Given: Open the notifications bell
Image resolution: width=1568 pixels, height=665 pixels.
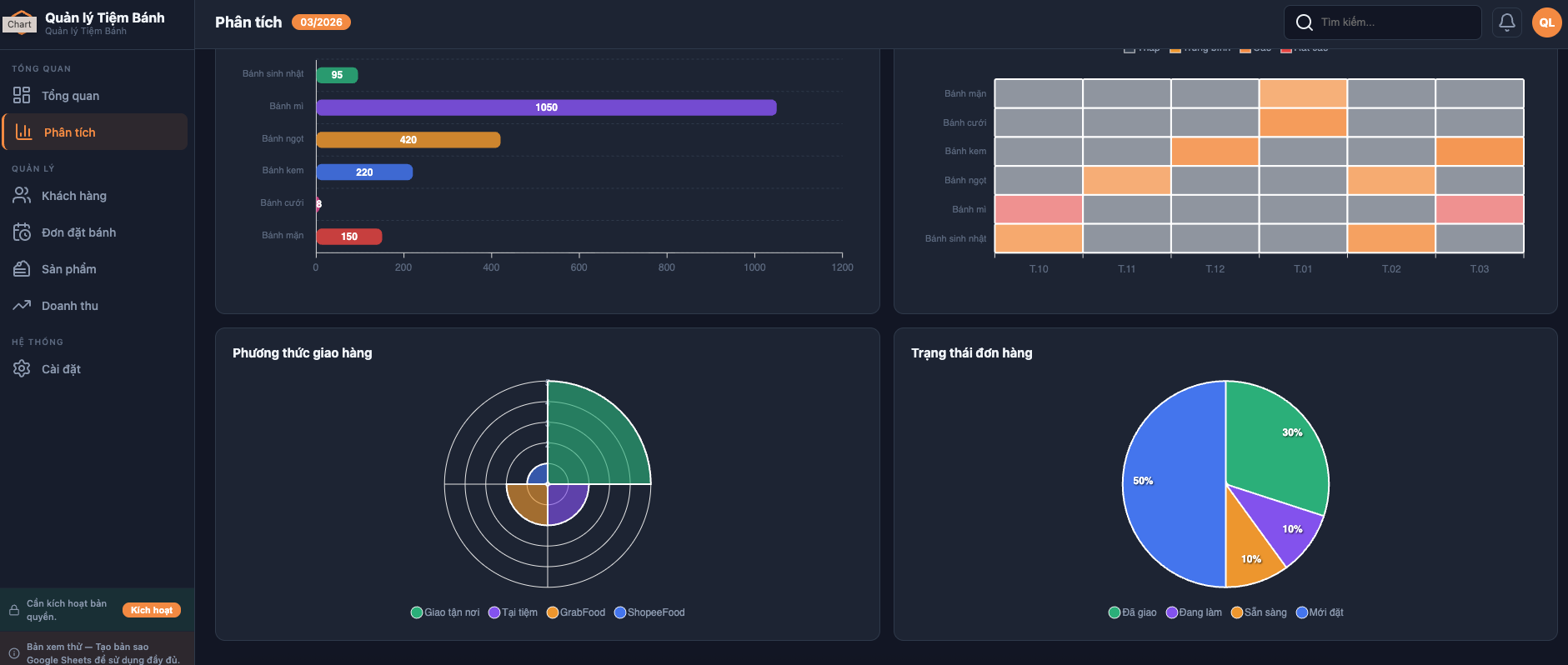Looking at the screenshot, I should tap(1507, 22).
